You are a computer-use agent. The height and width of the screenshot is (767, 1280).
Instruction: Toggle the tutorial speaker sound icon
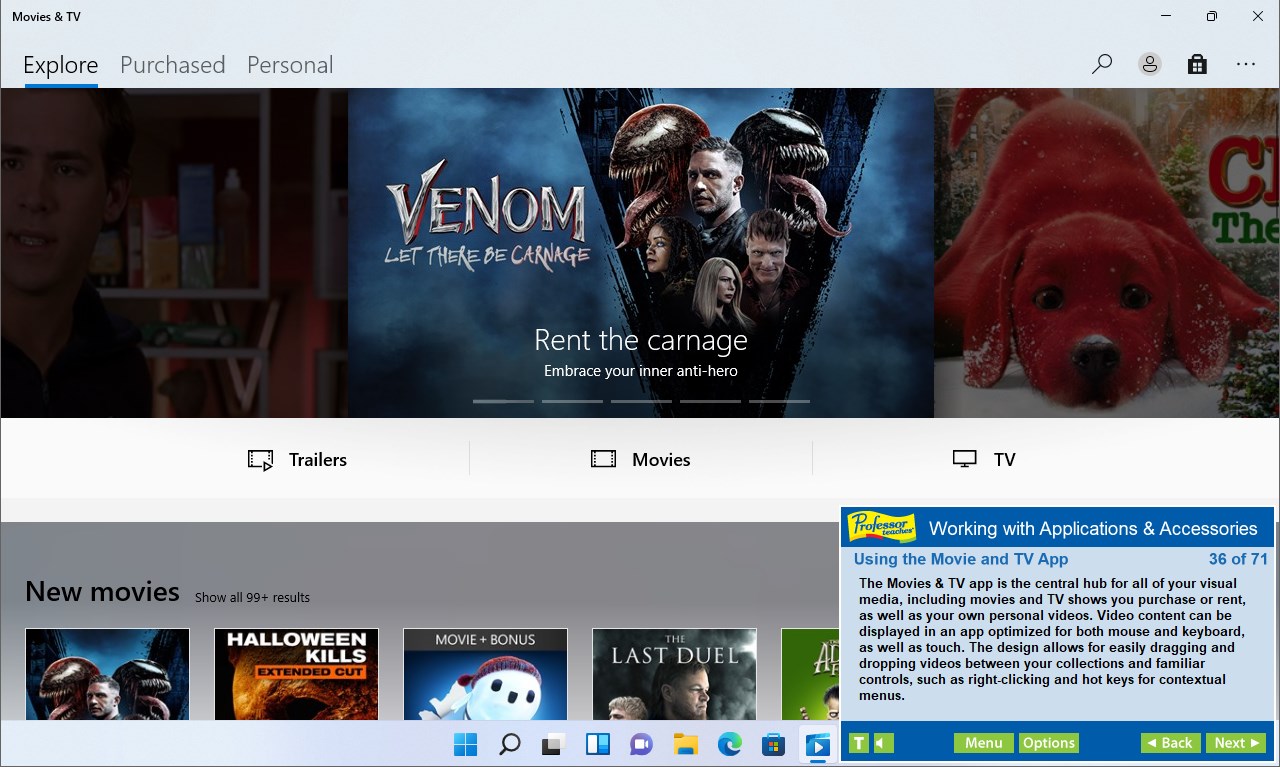tap(884, 743)
